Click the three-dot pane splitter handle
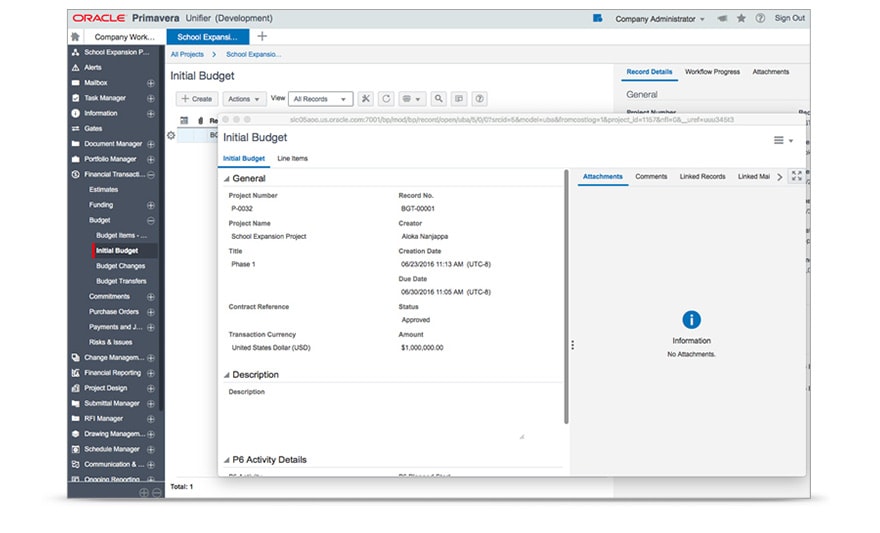The image size is (880, 533). [572, 345]
